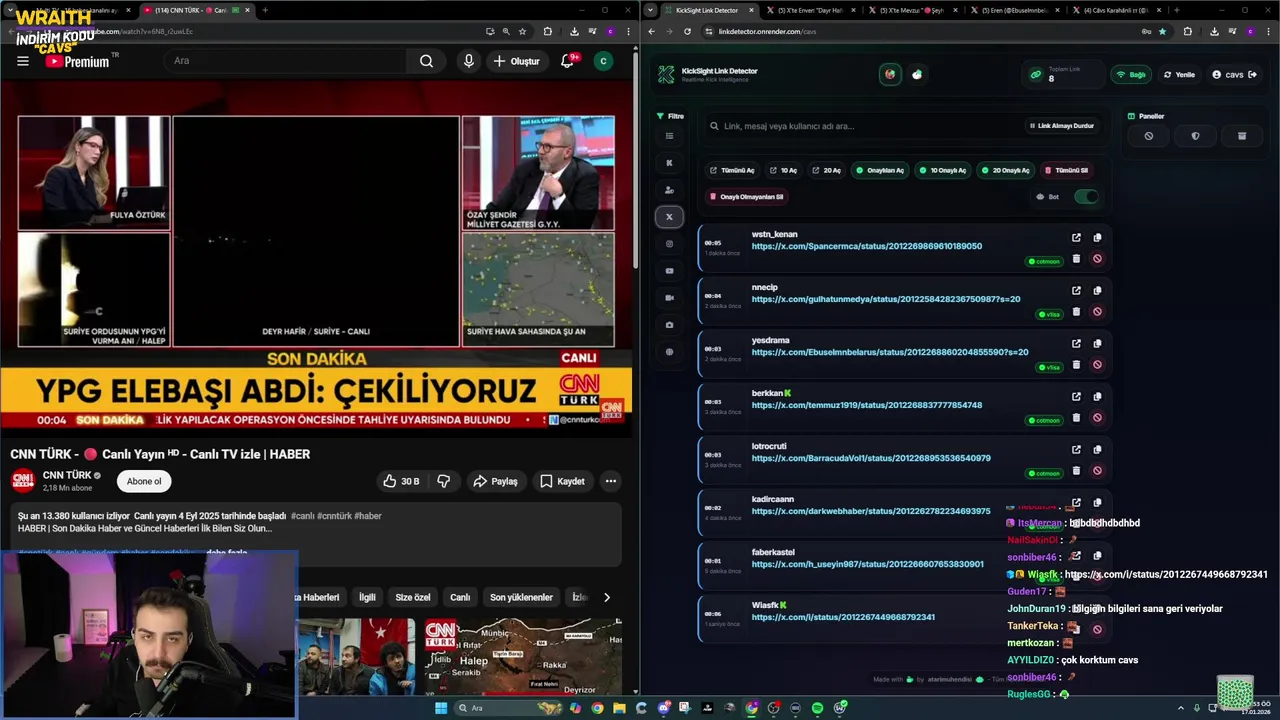Select the YouTube filter icon in sidebar
This screenshot has width=1280, height=720.
669,271
